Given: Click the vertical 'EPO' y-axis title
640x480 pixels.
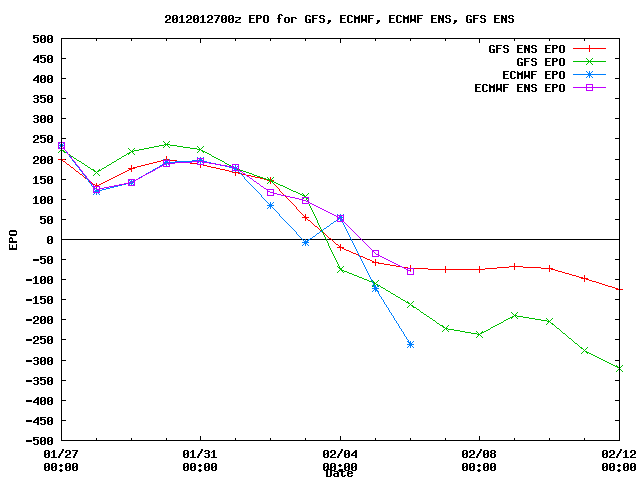Looking at the screenshot, I should (x=13, y=240).
